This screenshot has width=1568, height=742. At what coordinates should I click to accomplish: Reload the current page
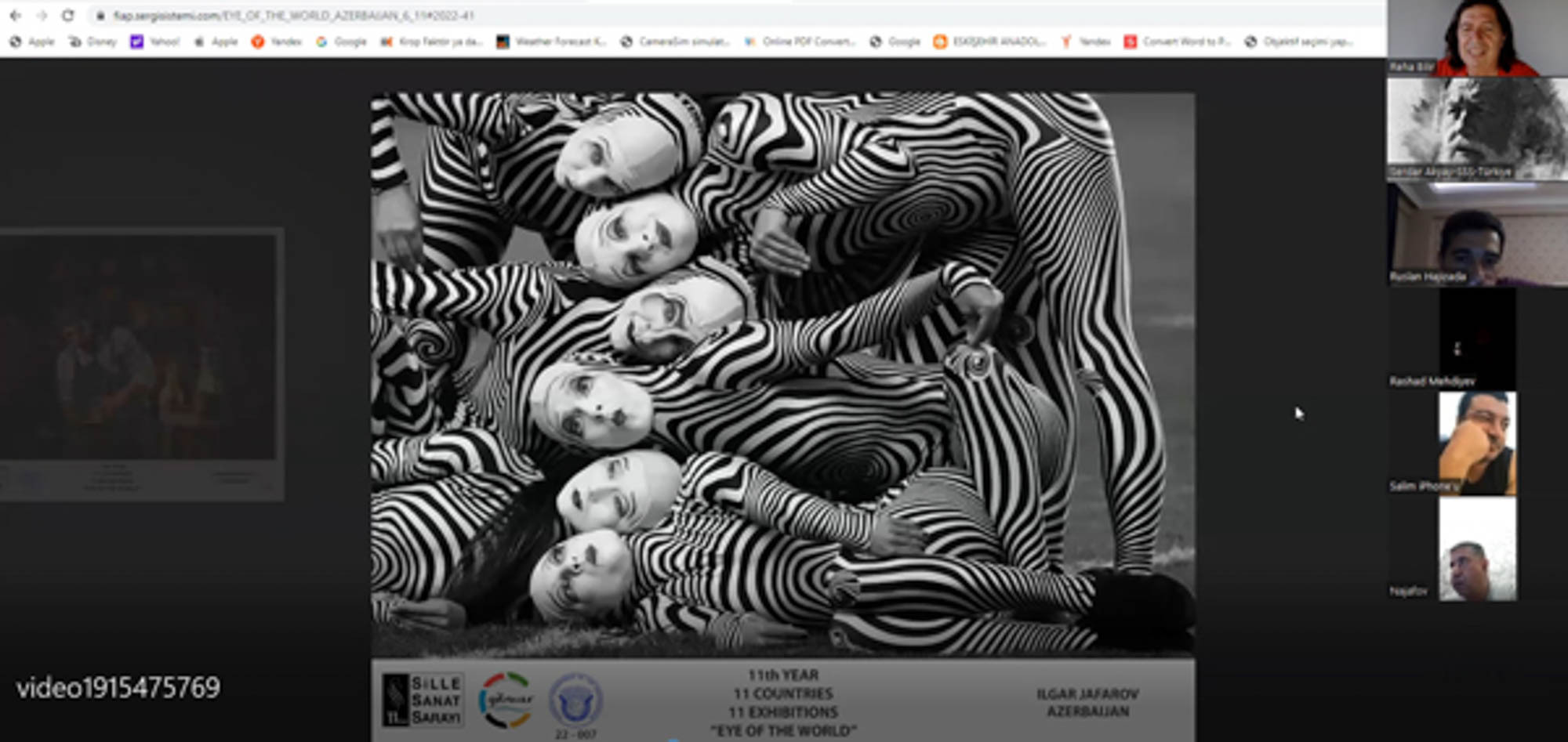[68, 15]
